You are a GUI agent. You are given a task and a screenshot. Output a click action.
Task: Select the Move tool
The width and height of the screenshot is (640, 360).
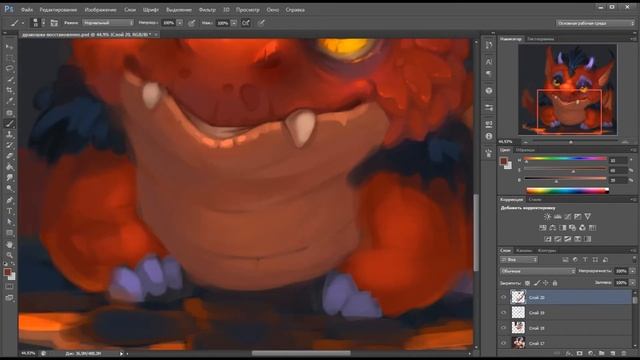click(x=9, y=47)
